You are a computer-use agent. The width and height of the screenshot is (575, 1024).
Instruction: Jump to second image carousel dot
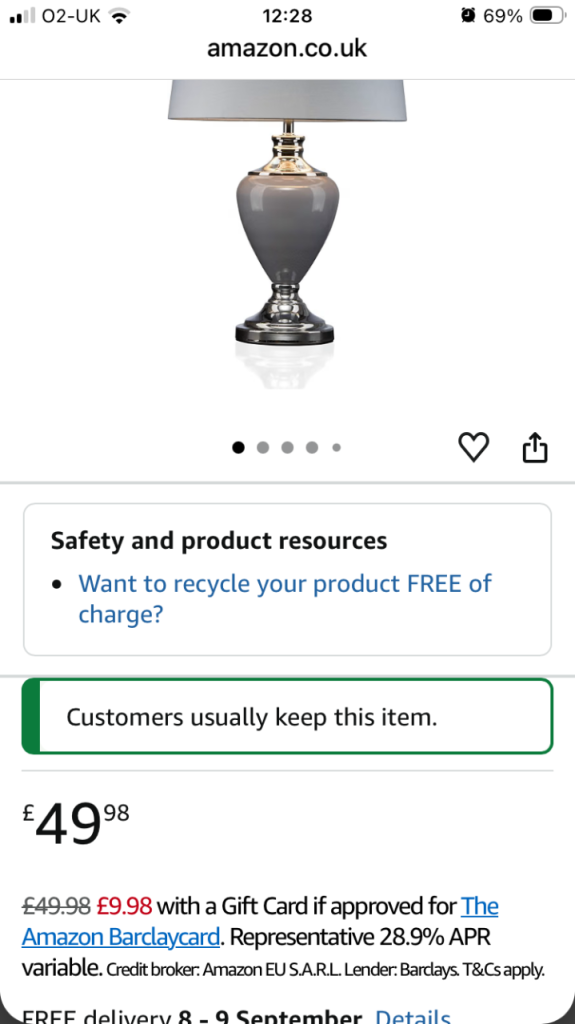(263, 447)
